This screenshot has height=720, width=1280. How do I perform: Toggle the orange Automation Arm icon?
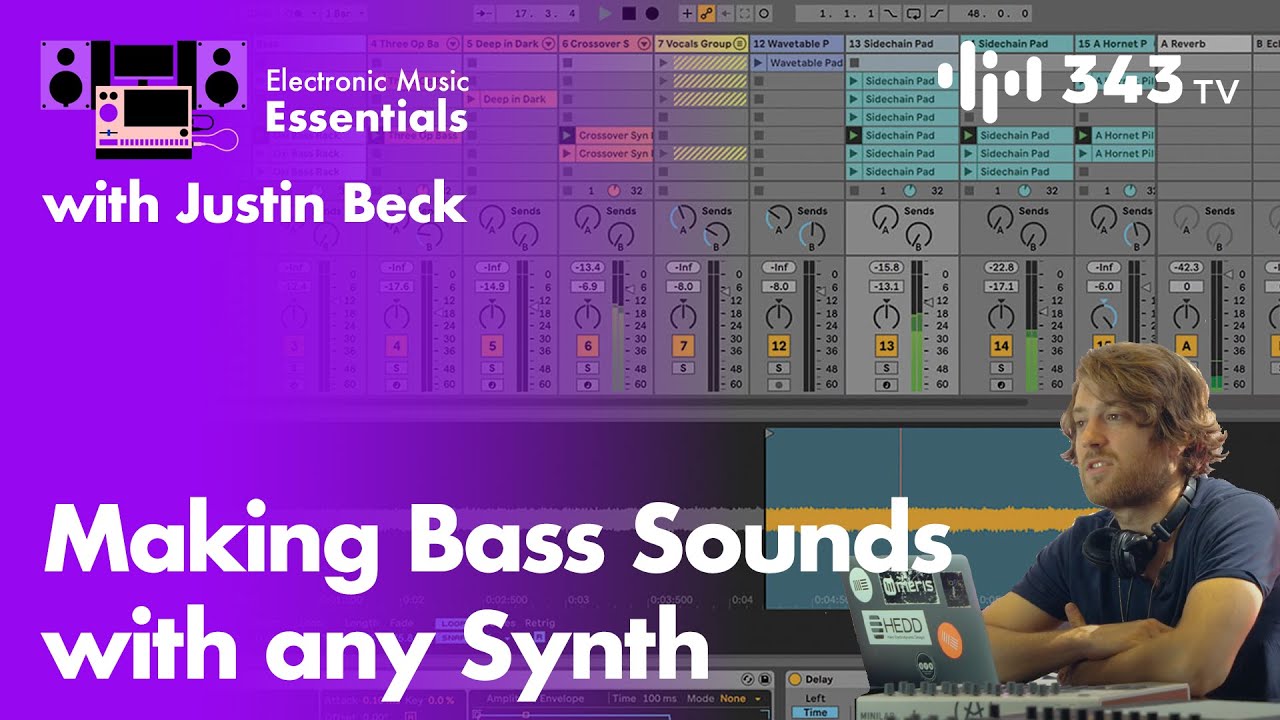click(706, 13)
